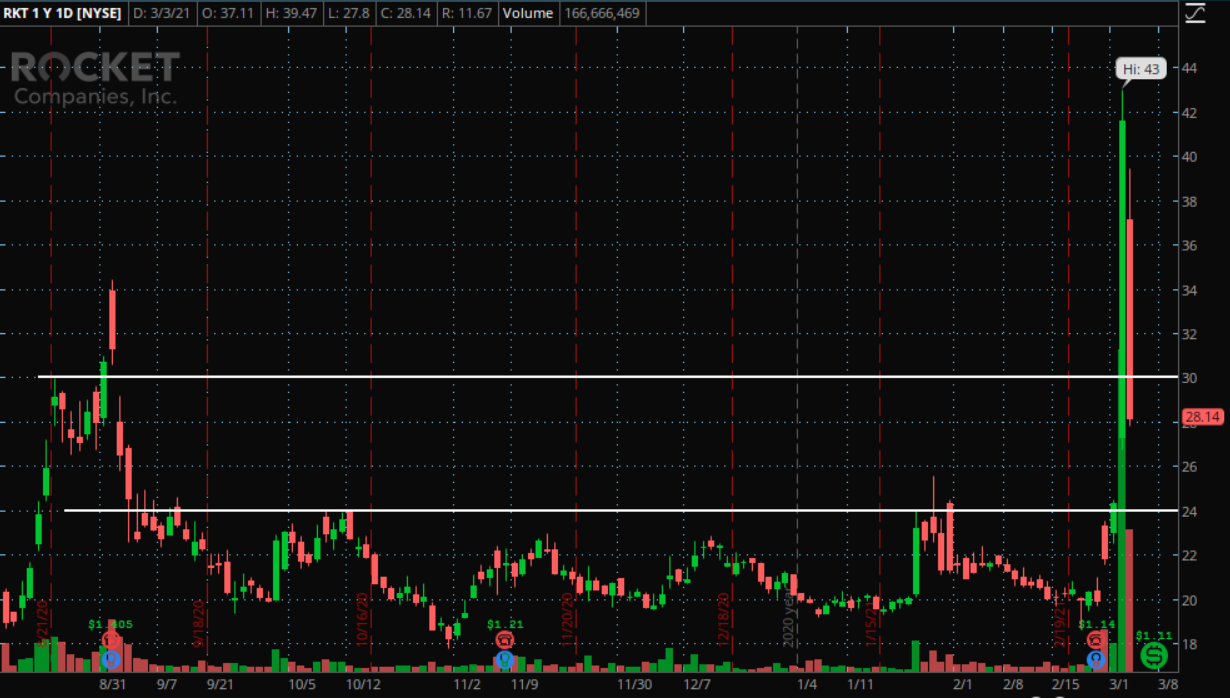Click the 3/1 date on the time axis
This screenshot has width=1230, height=698.
pyautogui.click(x=1118, y=684)
